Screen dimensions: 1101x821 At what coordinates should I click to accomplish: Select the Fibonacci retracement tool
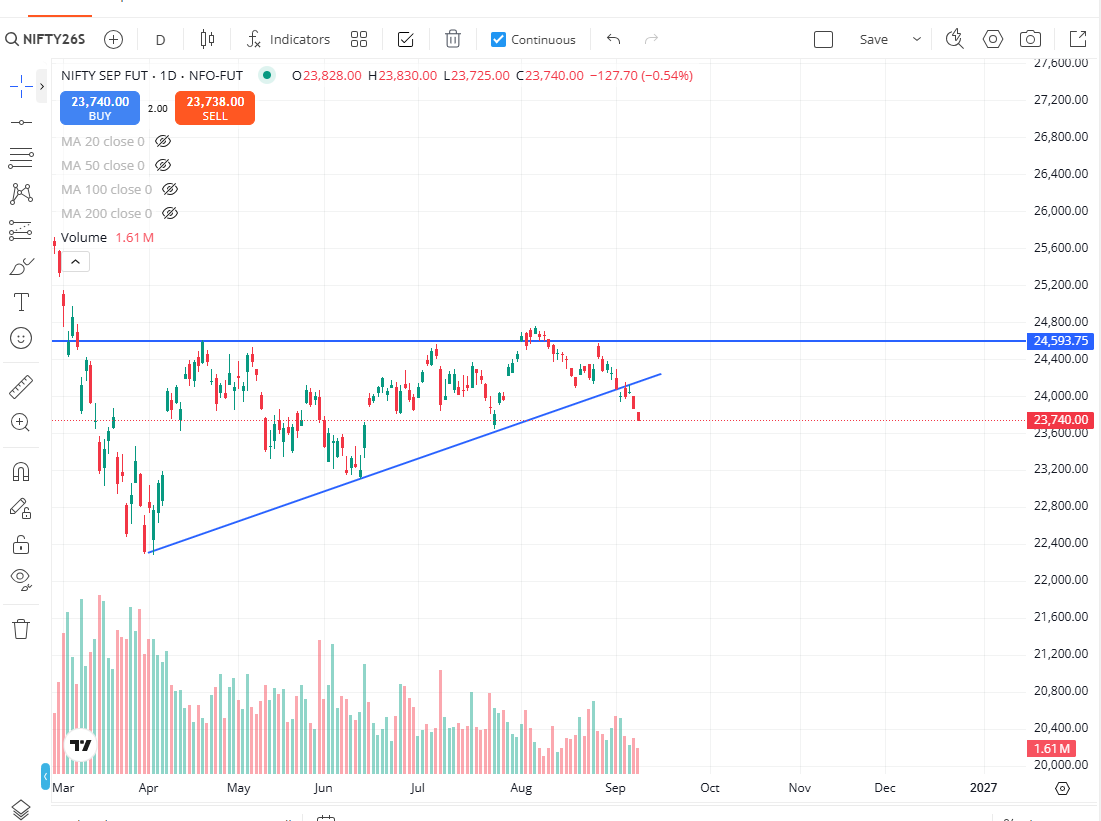[x=21, y=158]
